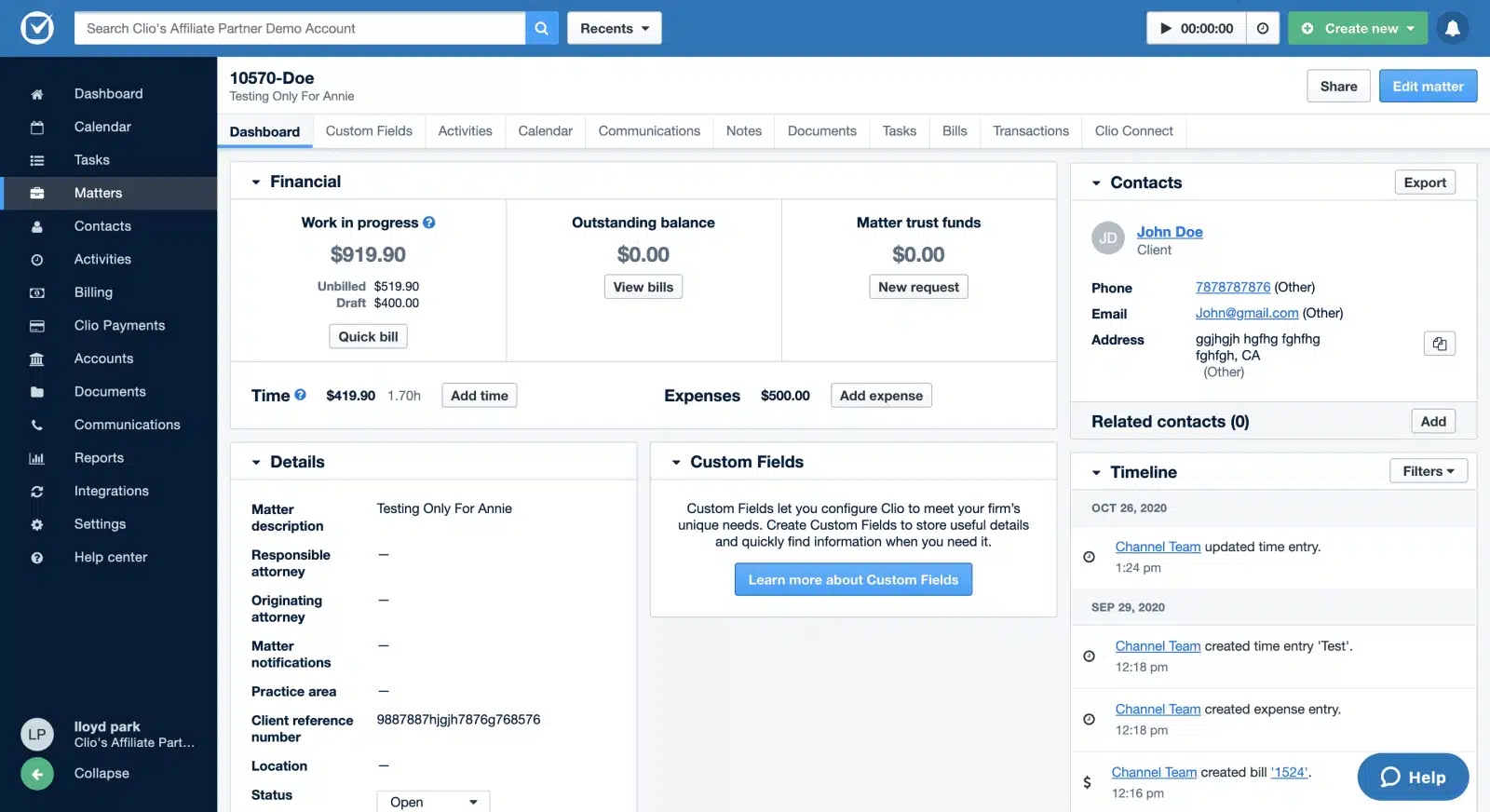
Task: Click the Quick bill button
Action: tap(368, 337)
